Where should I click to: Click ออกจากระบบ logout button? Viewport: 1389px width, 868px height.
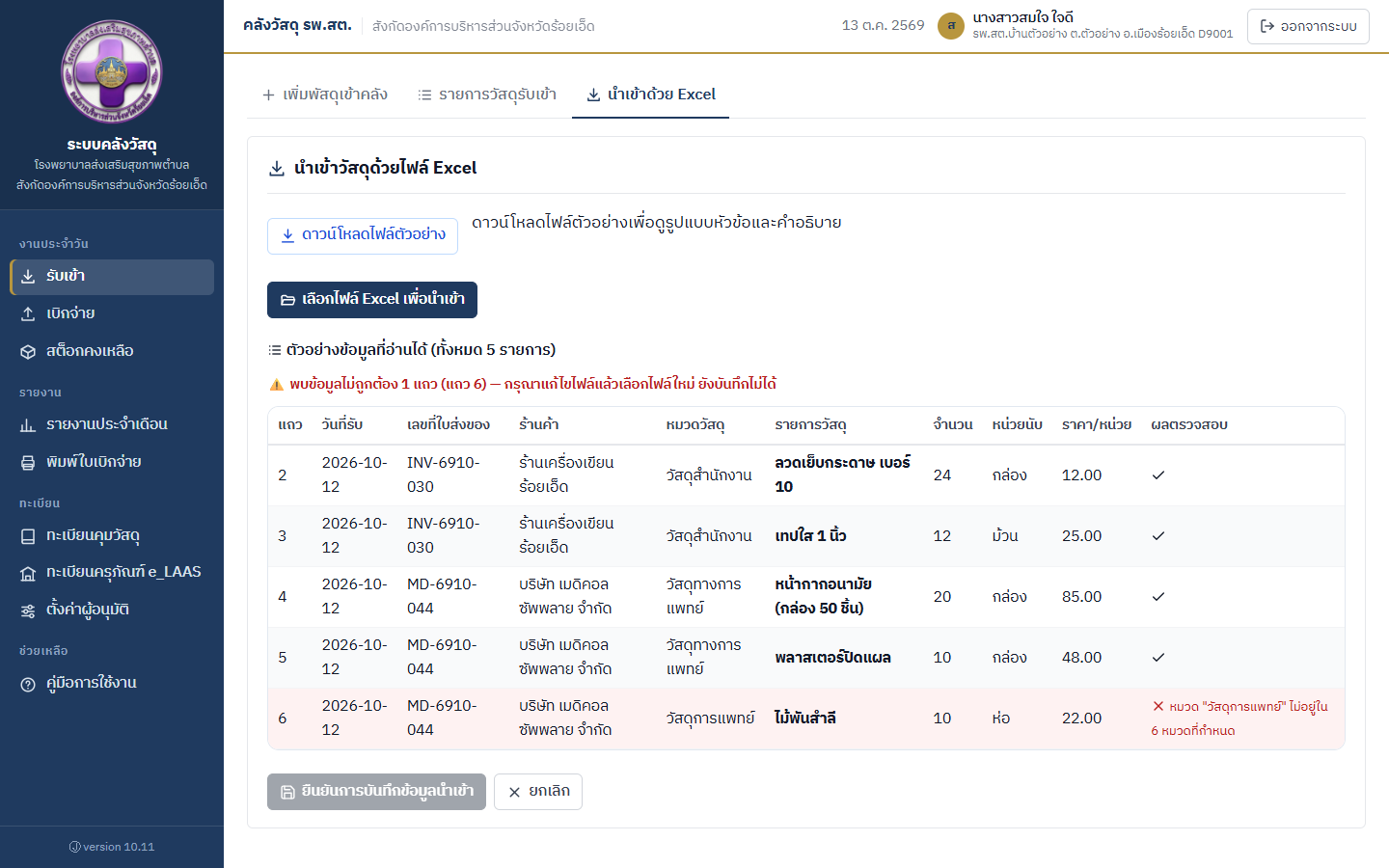coord(1308,26)
